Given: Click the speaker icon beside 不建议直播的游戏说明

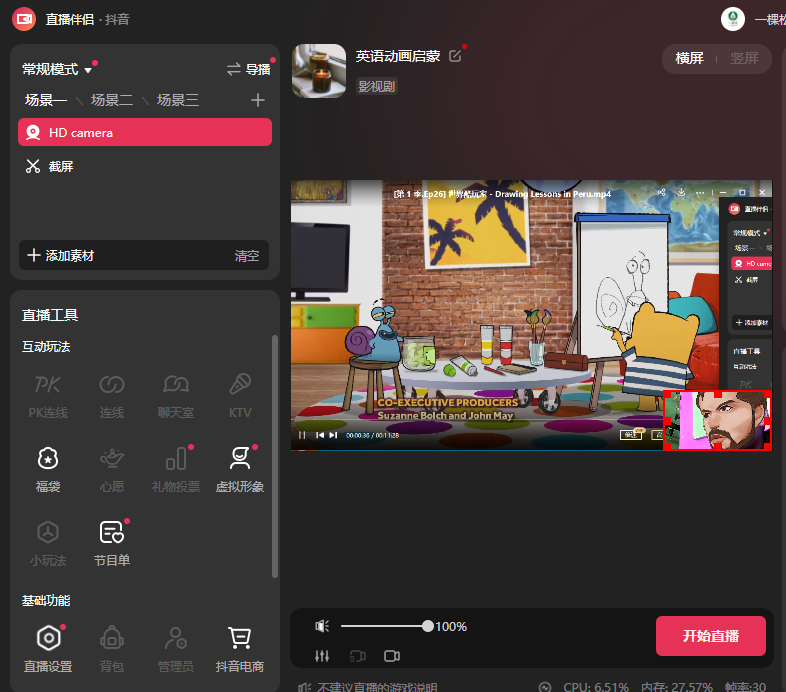Looking at the screenshot, I should [305, 686].
